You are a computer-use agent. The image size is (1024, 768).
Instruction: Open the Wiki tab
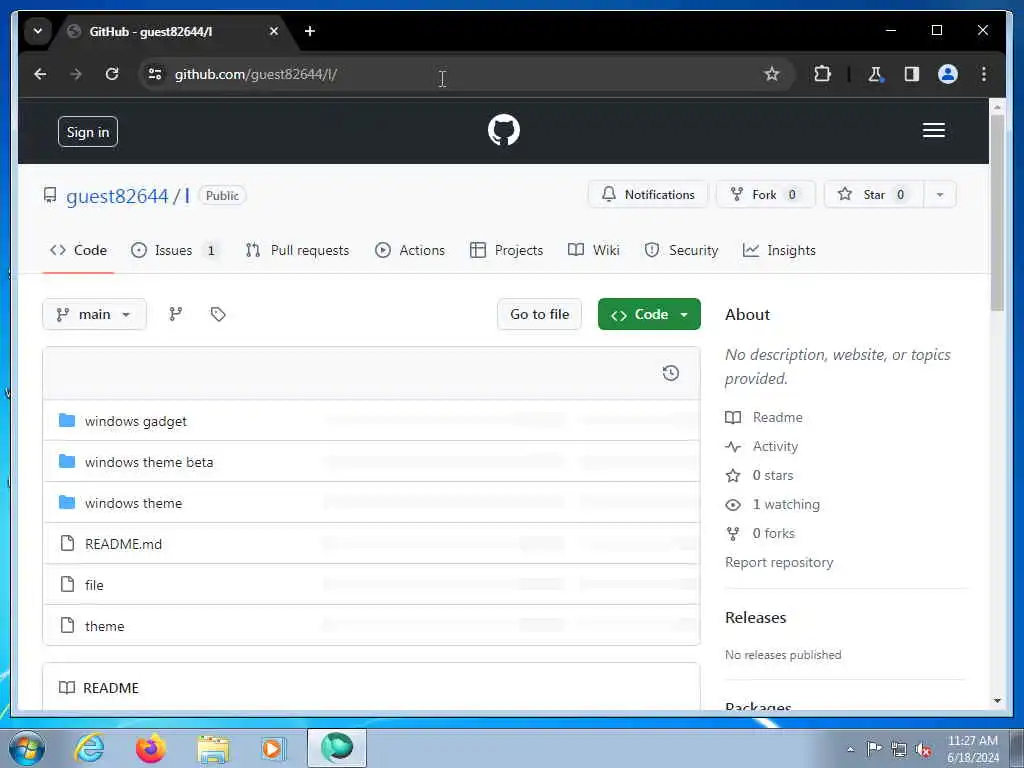coord(594,250)
